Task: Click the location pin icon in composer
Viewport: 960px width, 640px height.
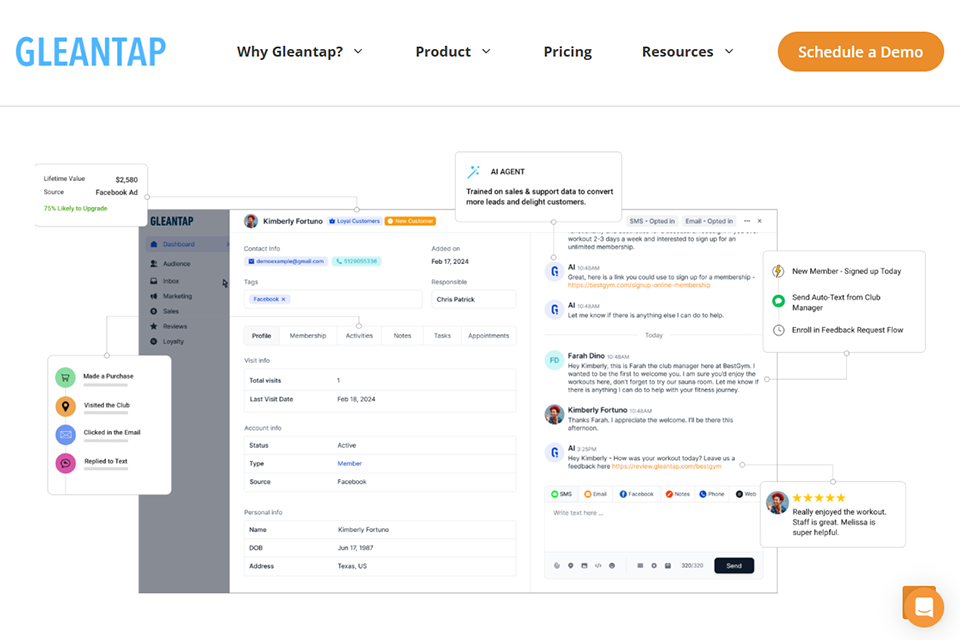Action: (x=570, y=566)
